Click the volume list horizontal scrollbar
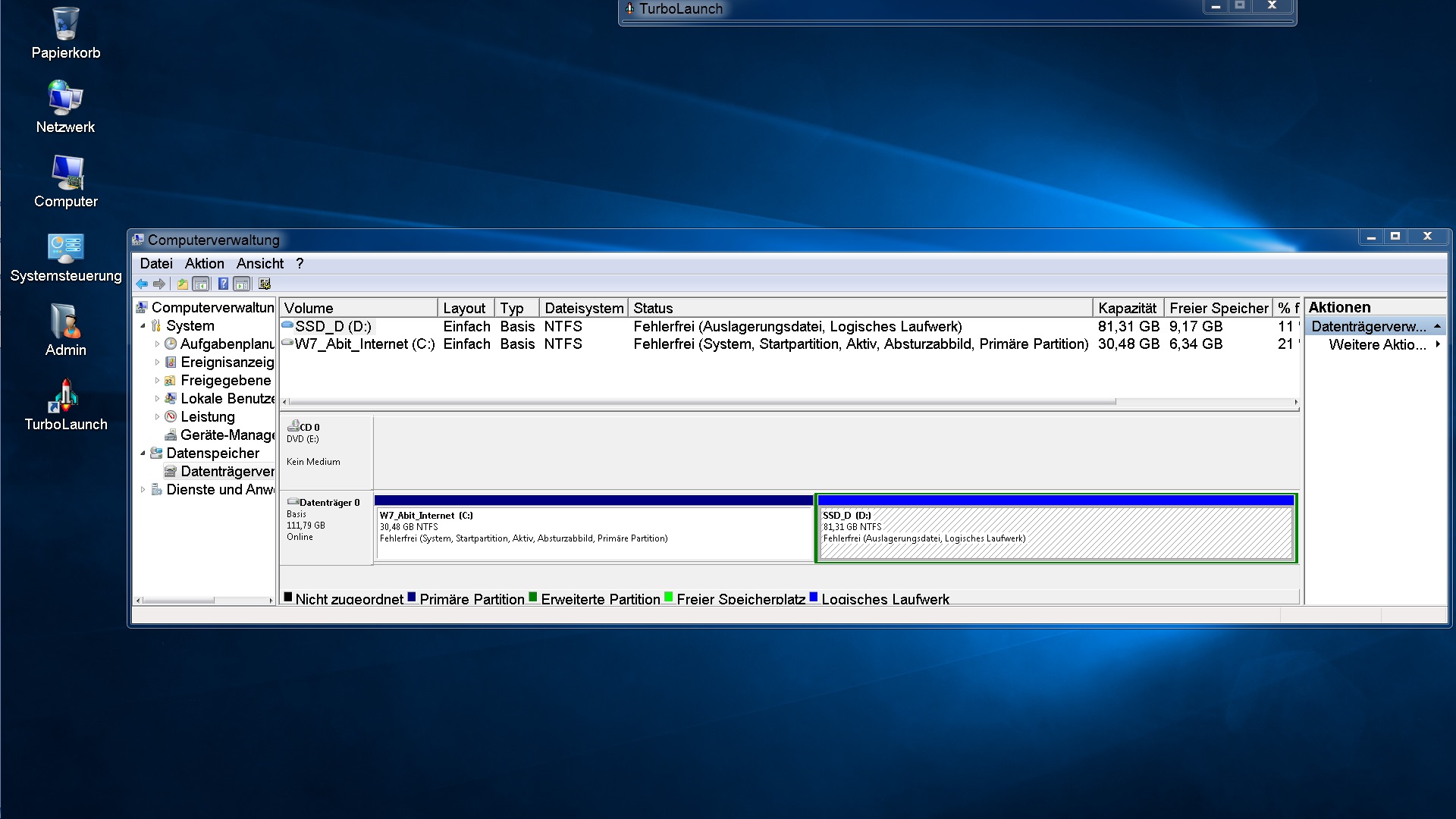This screenshot has width=1456, height=819. tap(701, 402)
